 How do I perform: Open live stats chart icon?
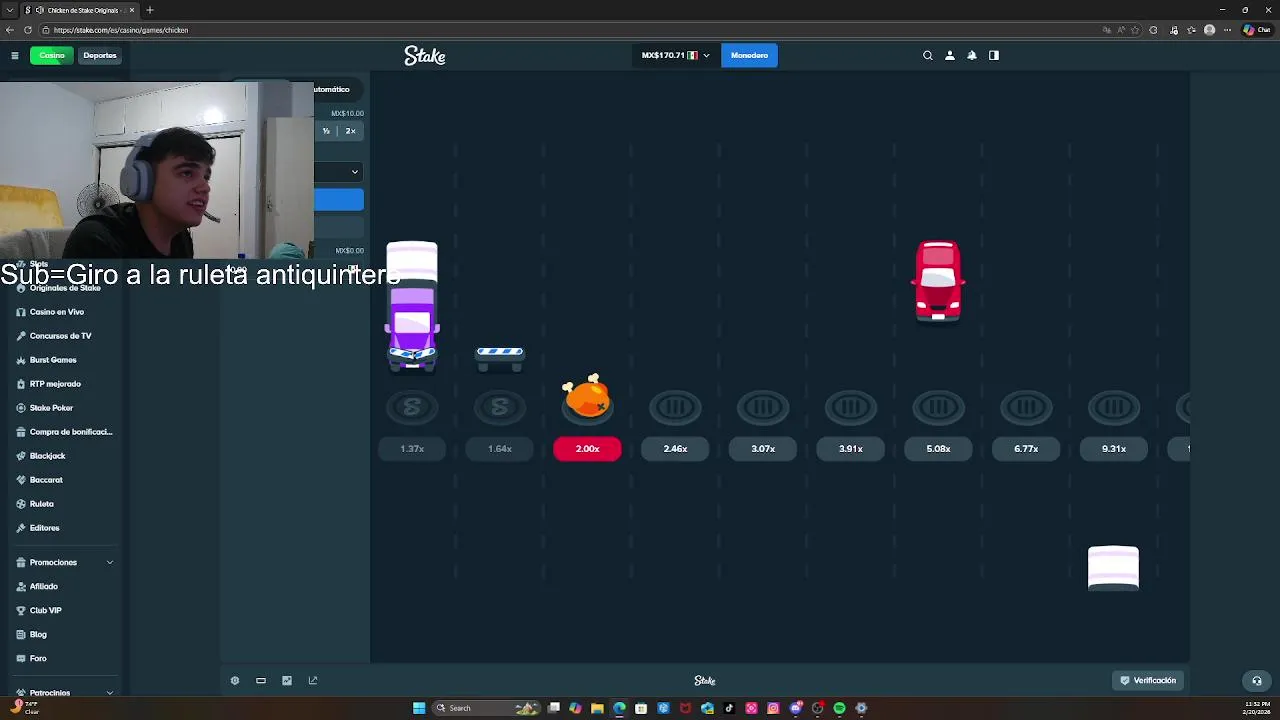pyautogui.click(x=287, y=680)
